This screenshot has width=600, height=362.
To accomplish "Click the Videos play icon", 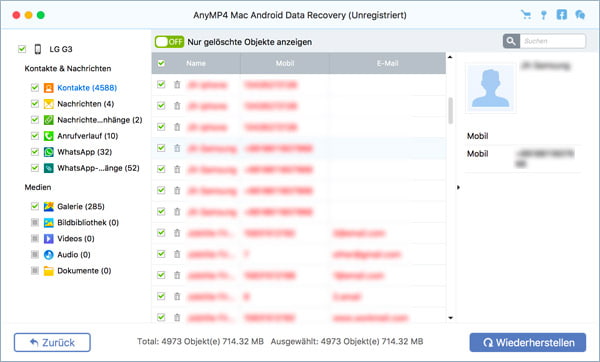I will [x=49, y=238].
